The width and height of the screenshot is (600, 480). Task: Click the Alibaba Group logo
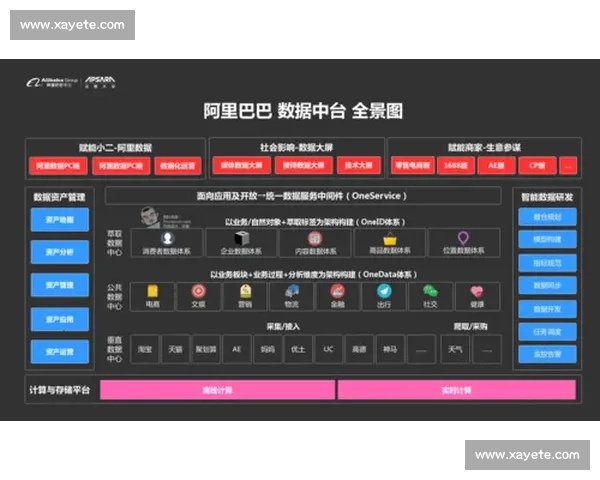pyautogui.click(x=52, y=82)
